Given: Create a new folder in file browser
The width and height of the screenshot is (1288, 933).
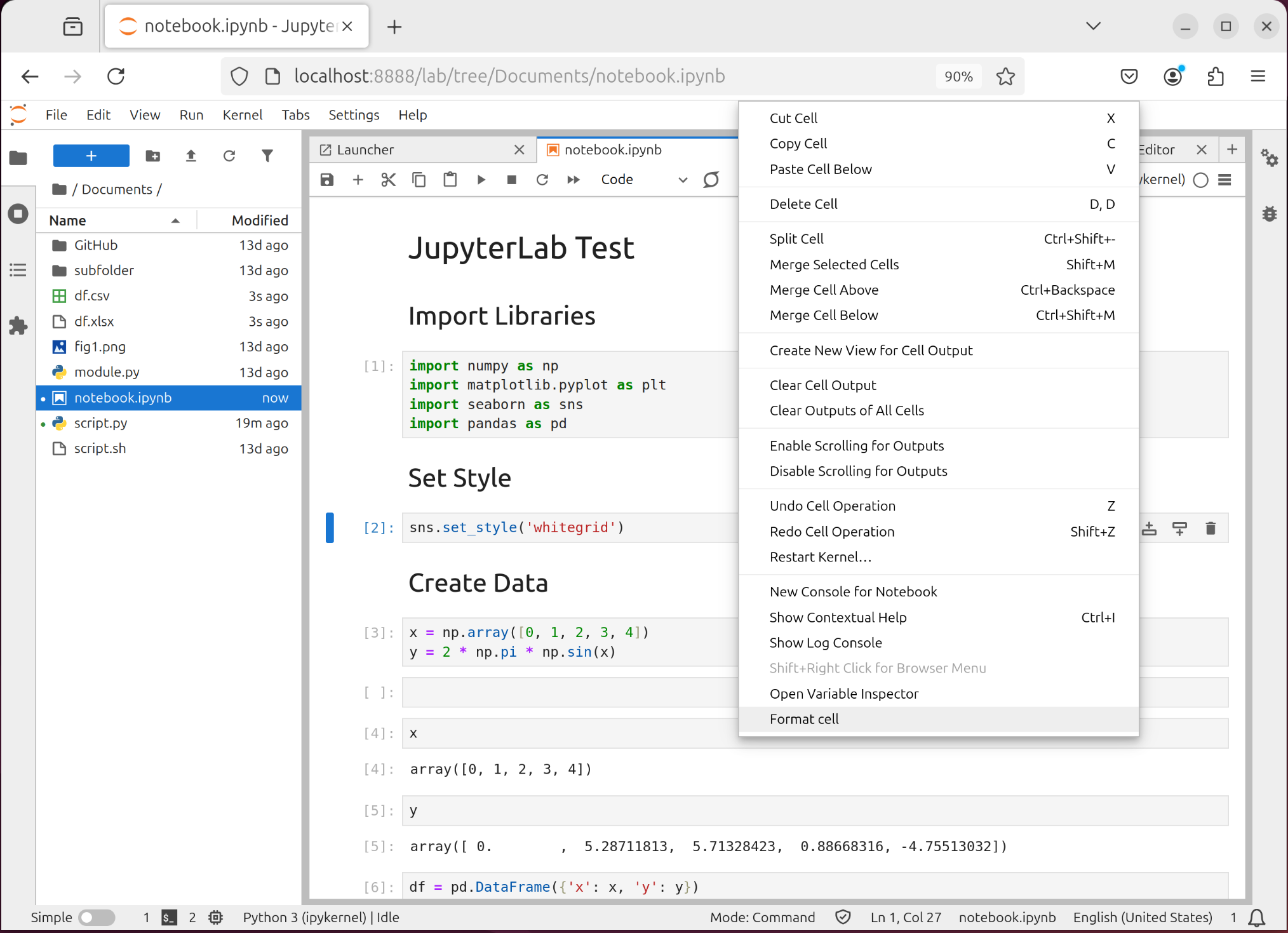Looking at the screenshot, I should [x=153, y=156].
